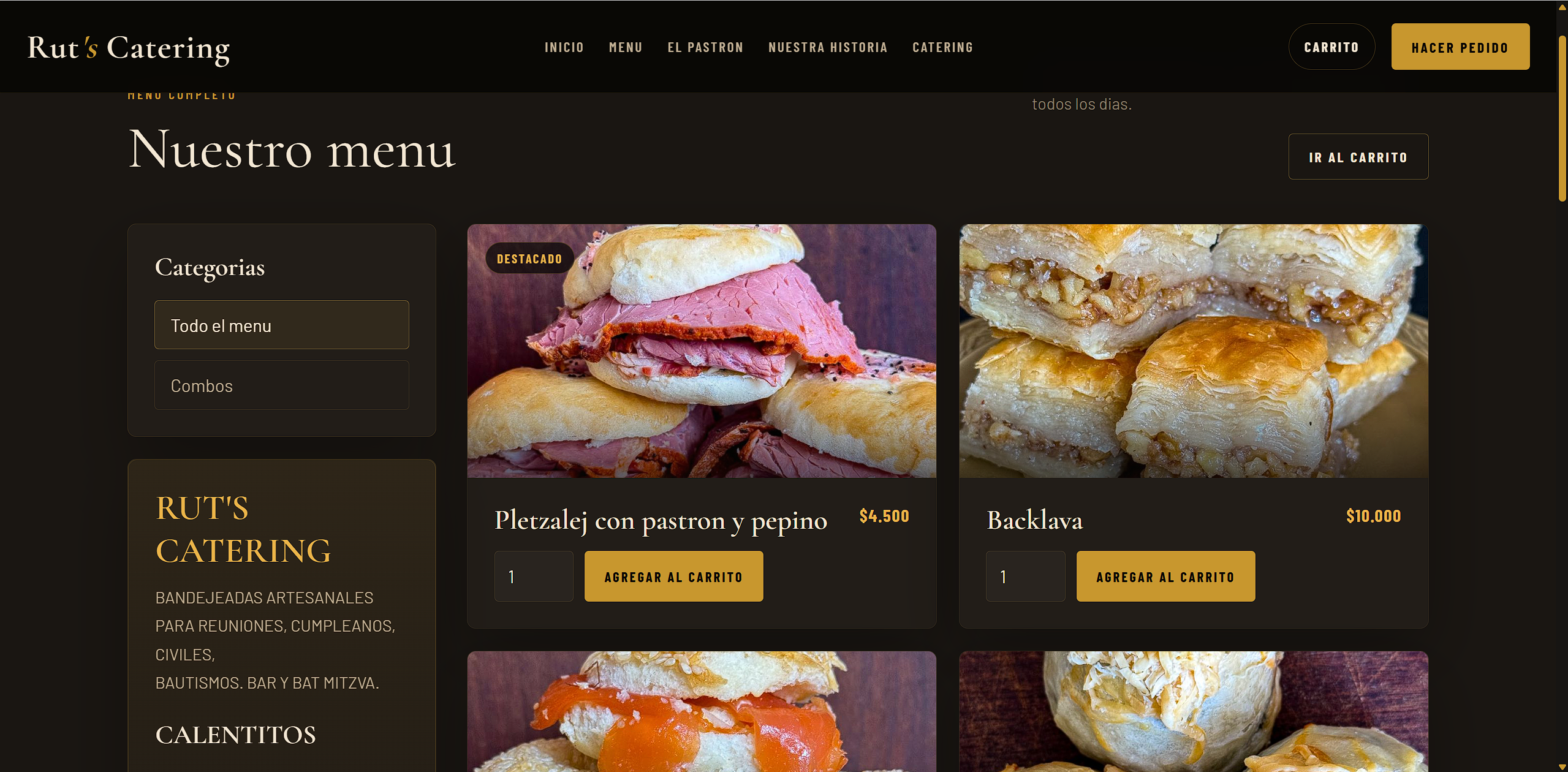The height and width of the screenshot is (772, 1568).
Task: Select the Todo el menu category
Action: click(282, 325)
